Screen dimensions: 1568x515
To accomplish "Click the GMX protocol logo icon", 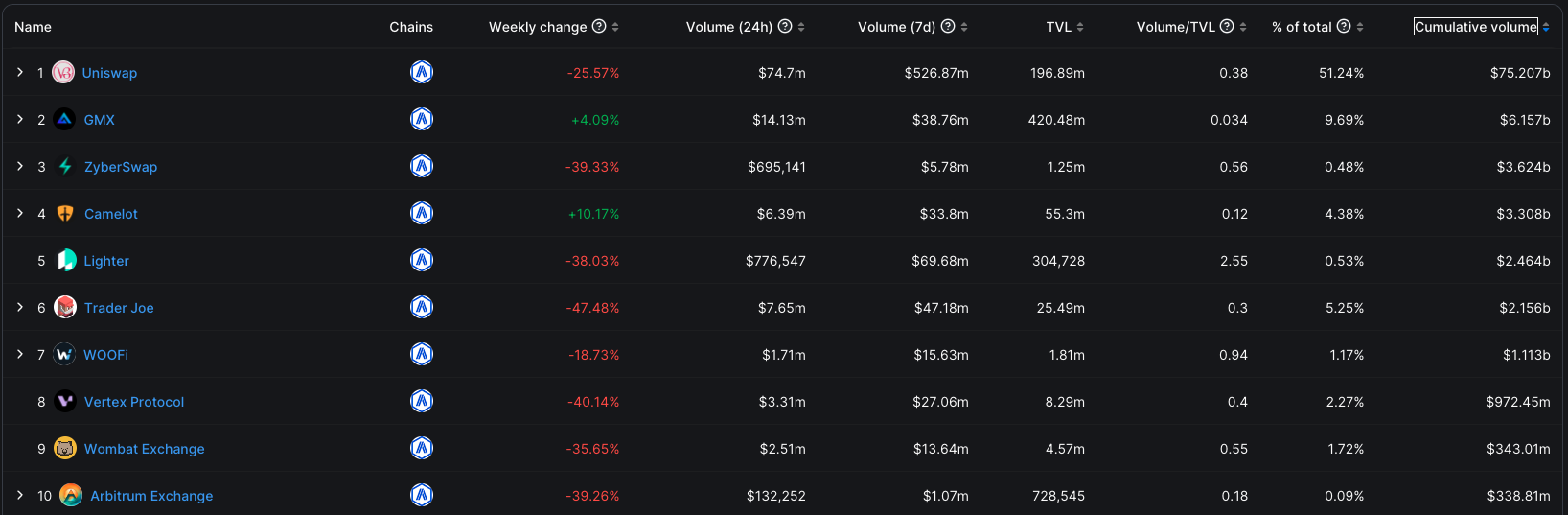I will [x=64, y=119].
